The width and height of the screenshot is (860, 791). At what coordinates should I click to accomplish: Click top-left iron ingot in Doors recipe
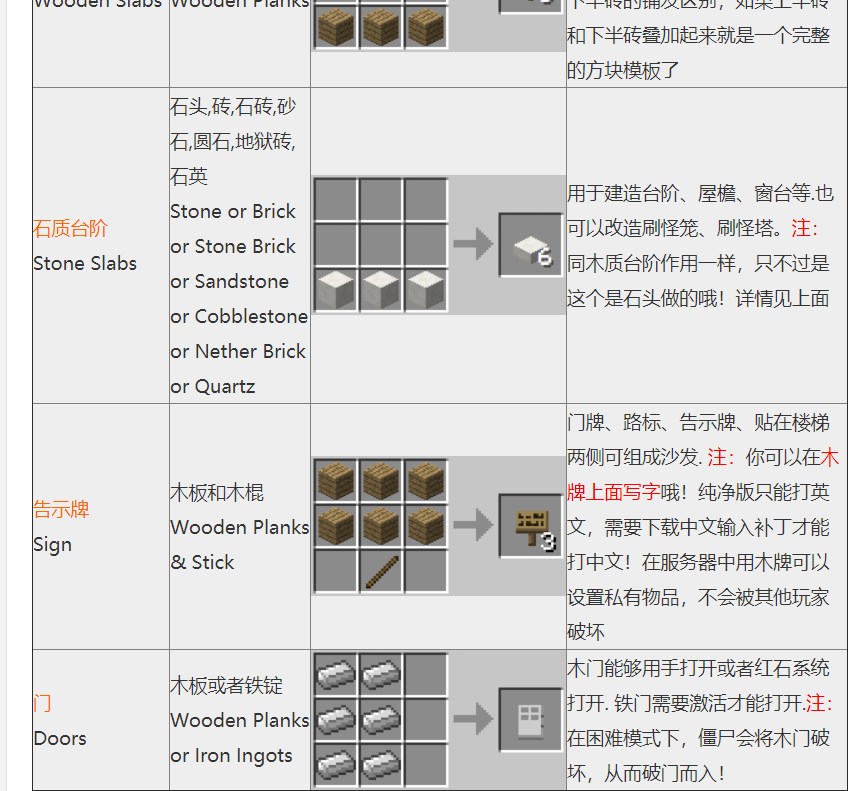click(x=336, y=674)
